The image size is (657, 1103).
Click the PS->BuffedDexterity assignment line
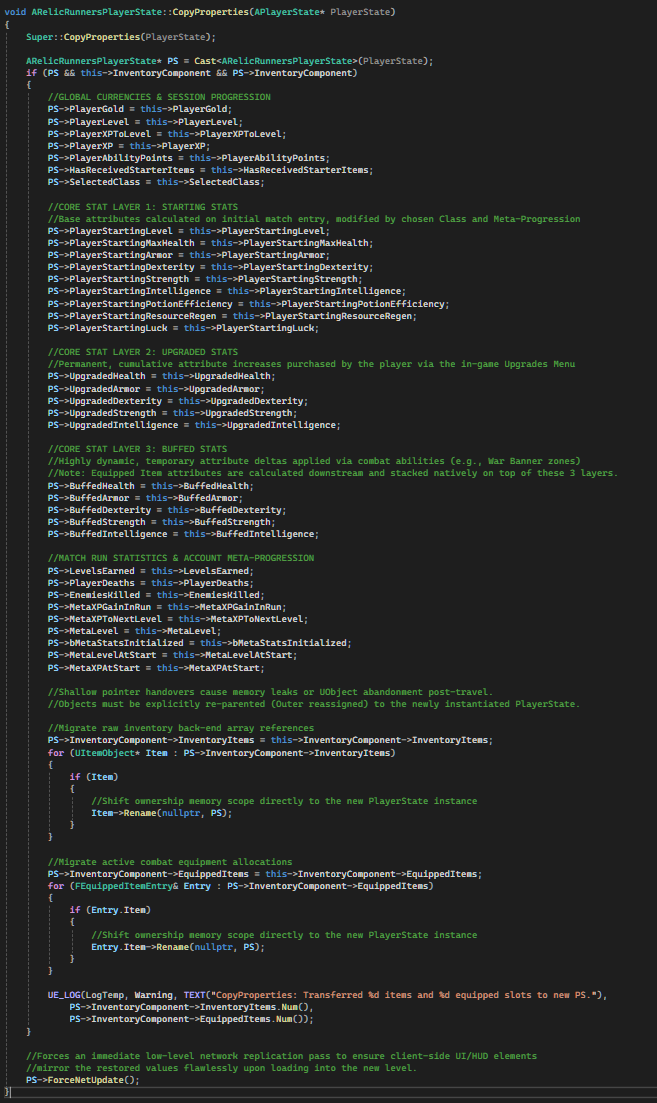coord(167,510)
